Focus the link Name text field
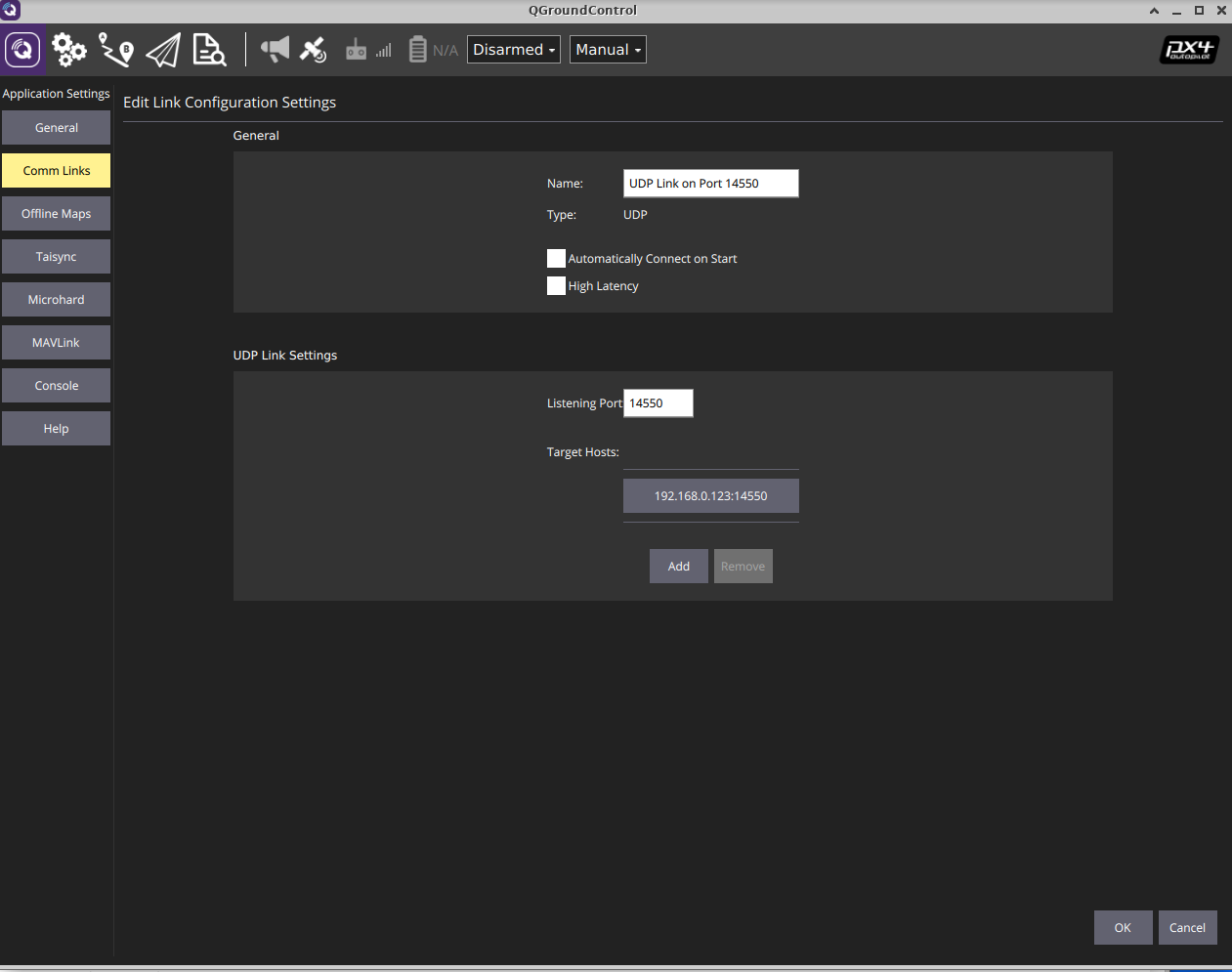This screenshot has height=972, width=1232. click(711, 184)
